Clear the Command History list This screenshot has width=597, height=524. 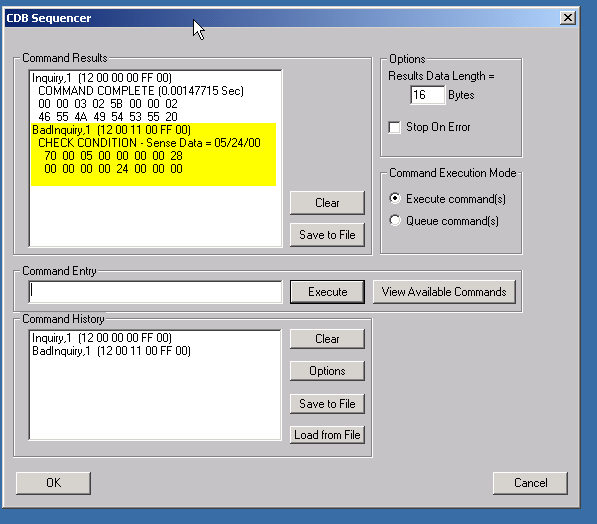coord(327,339)
